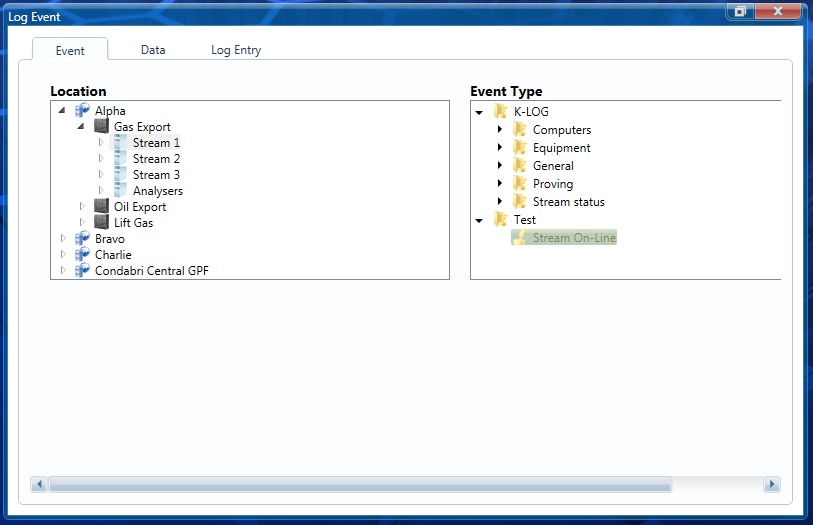Image resolution: width=813 pixels, height=525 pixels.
Task: Expand the Bravo location node
Action: (x=63, y=238)
